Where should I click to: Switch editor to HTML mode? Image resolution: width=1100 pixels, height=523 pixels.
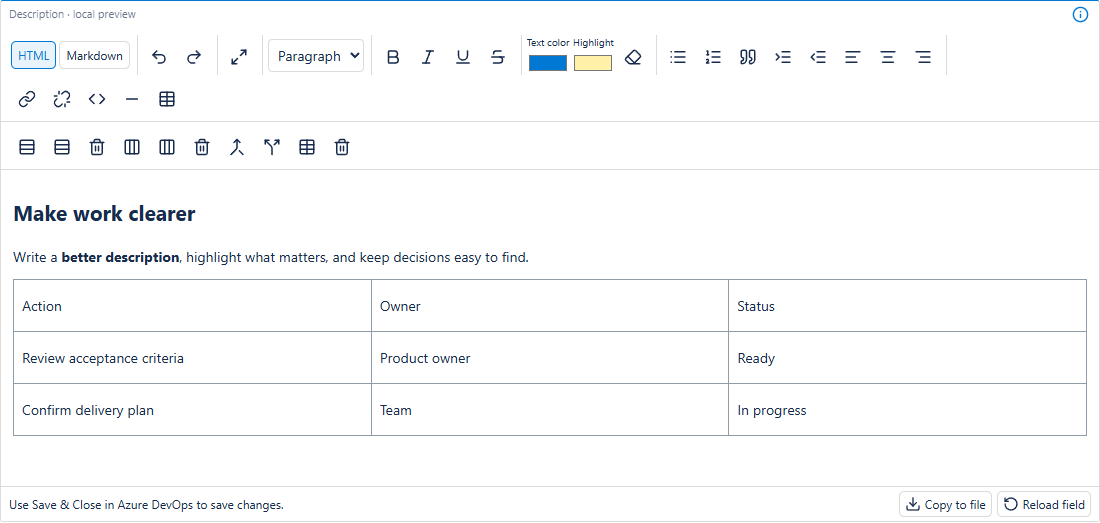(34, 56)
